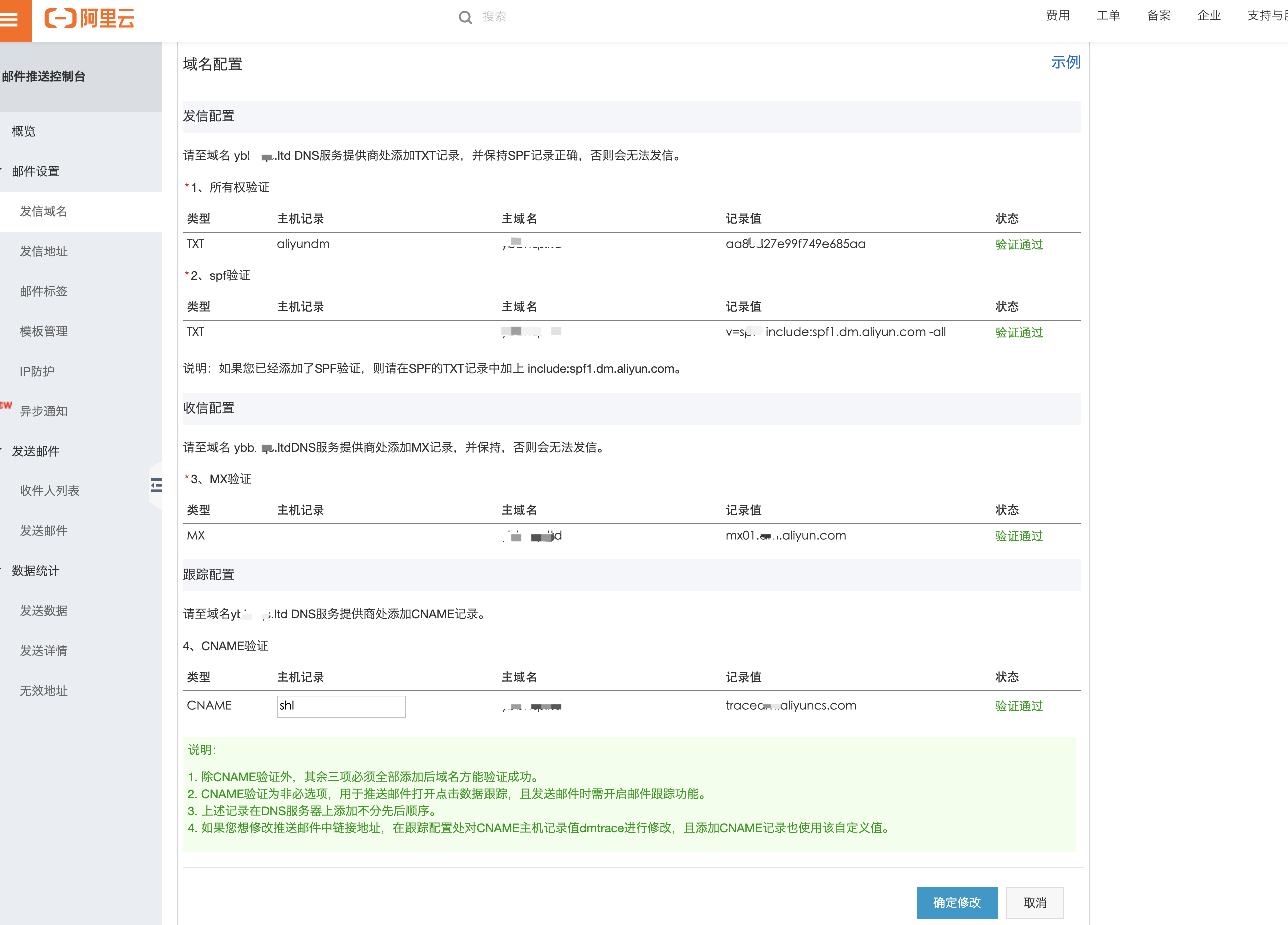Collapse the sidebar using the fold icon
The image size is (1288, 925).
click(x=156, y=486)
